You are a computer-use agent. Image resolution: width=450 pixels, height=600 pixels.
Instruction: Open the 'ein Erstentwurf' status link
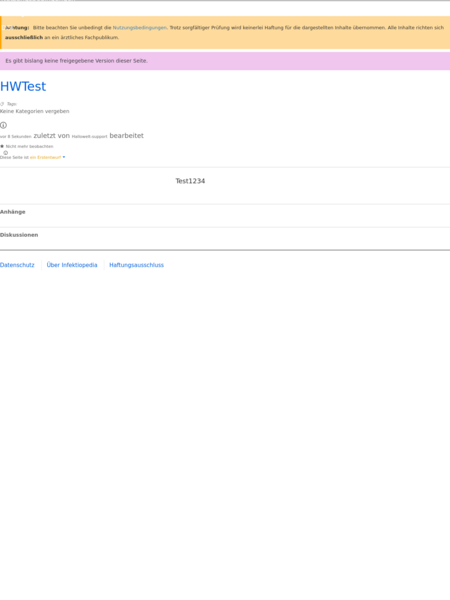click(46, 157)
